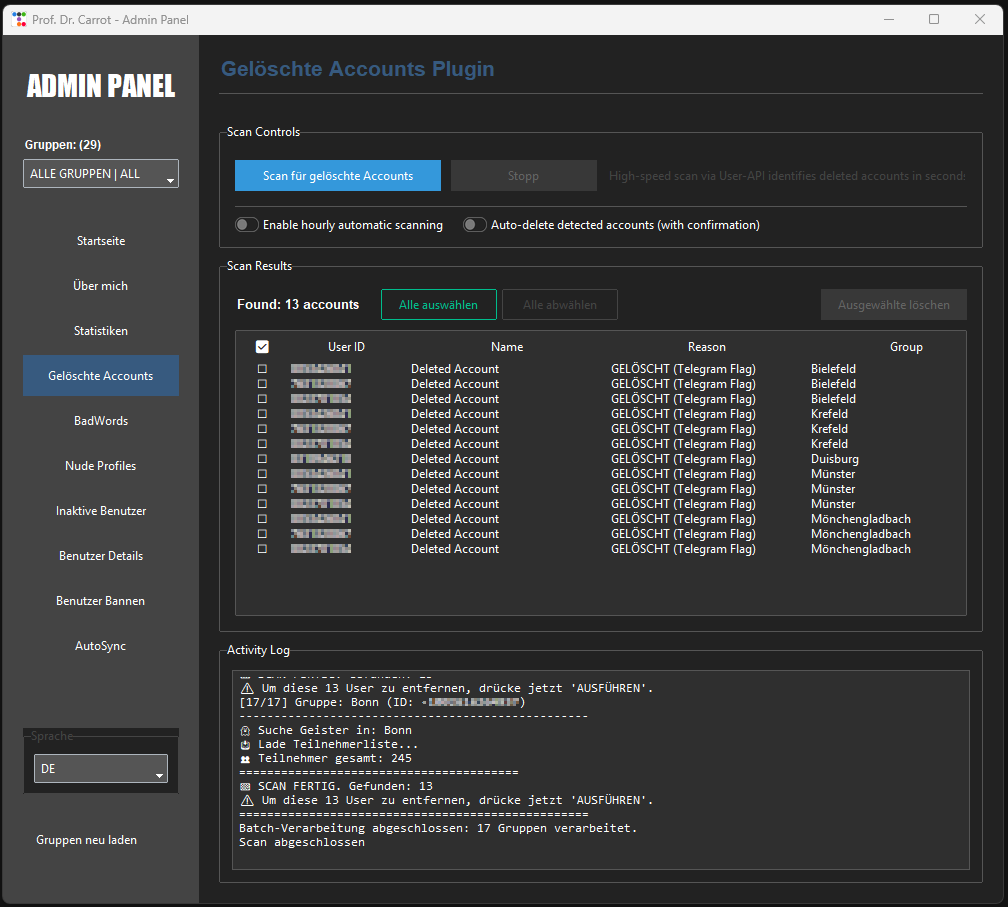Image resolution: width=1008 pixels, height=907 pixels.
Task: Click the Reason column header
Action: pyautogui.click(x=706, y=347)
